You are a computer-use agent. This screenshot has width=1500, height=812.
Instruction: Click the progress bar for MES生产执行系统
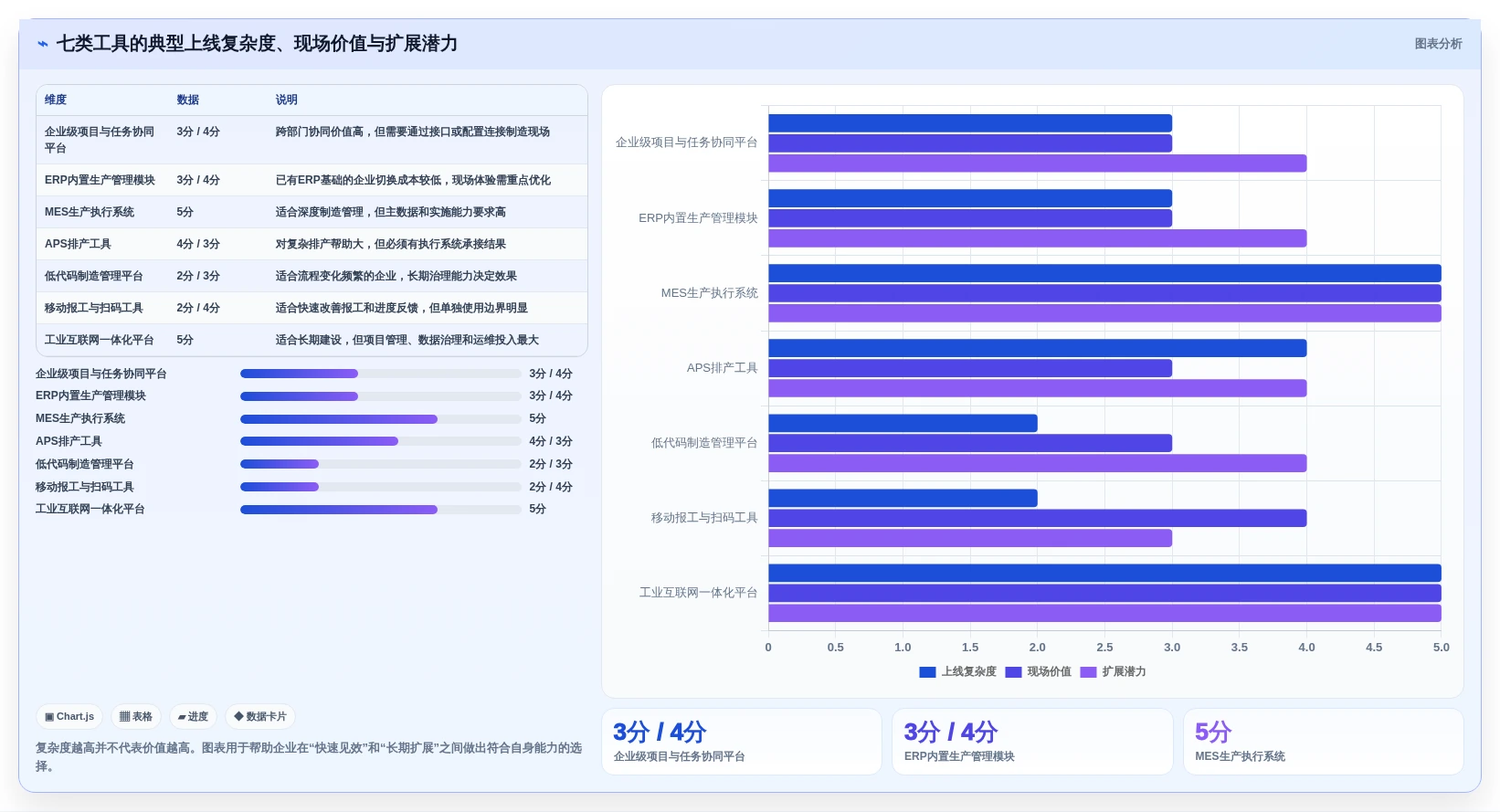380,419
